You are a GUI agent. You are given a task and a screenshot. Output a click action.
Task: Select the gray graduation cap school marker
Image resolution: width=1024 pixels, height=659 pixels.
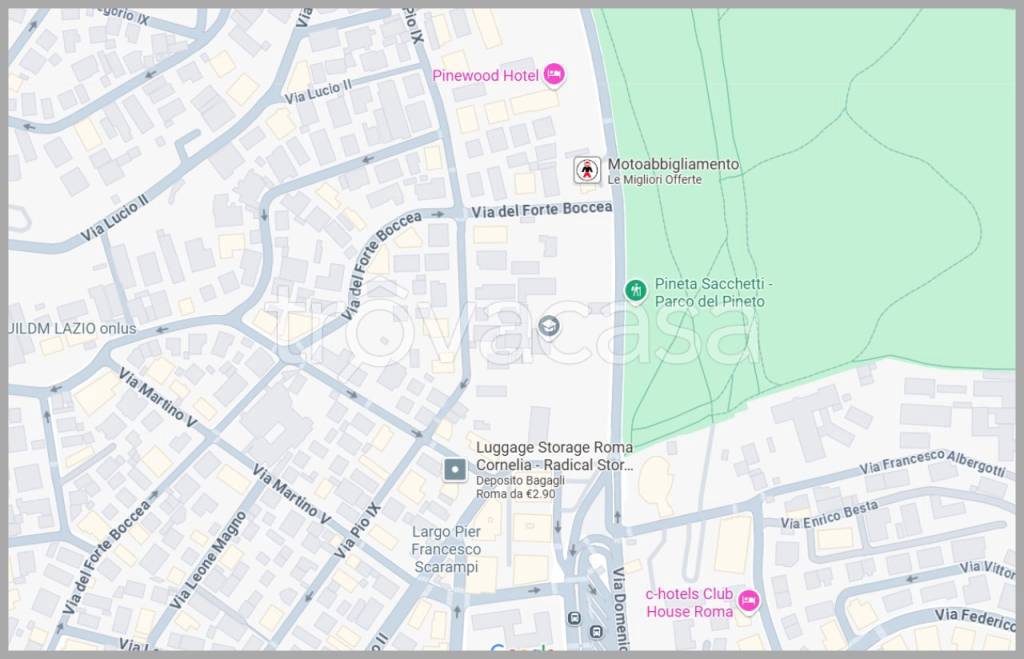coord(548,326)
